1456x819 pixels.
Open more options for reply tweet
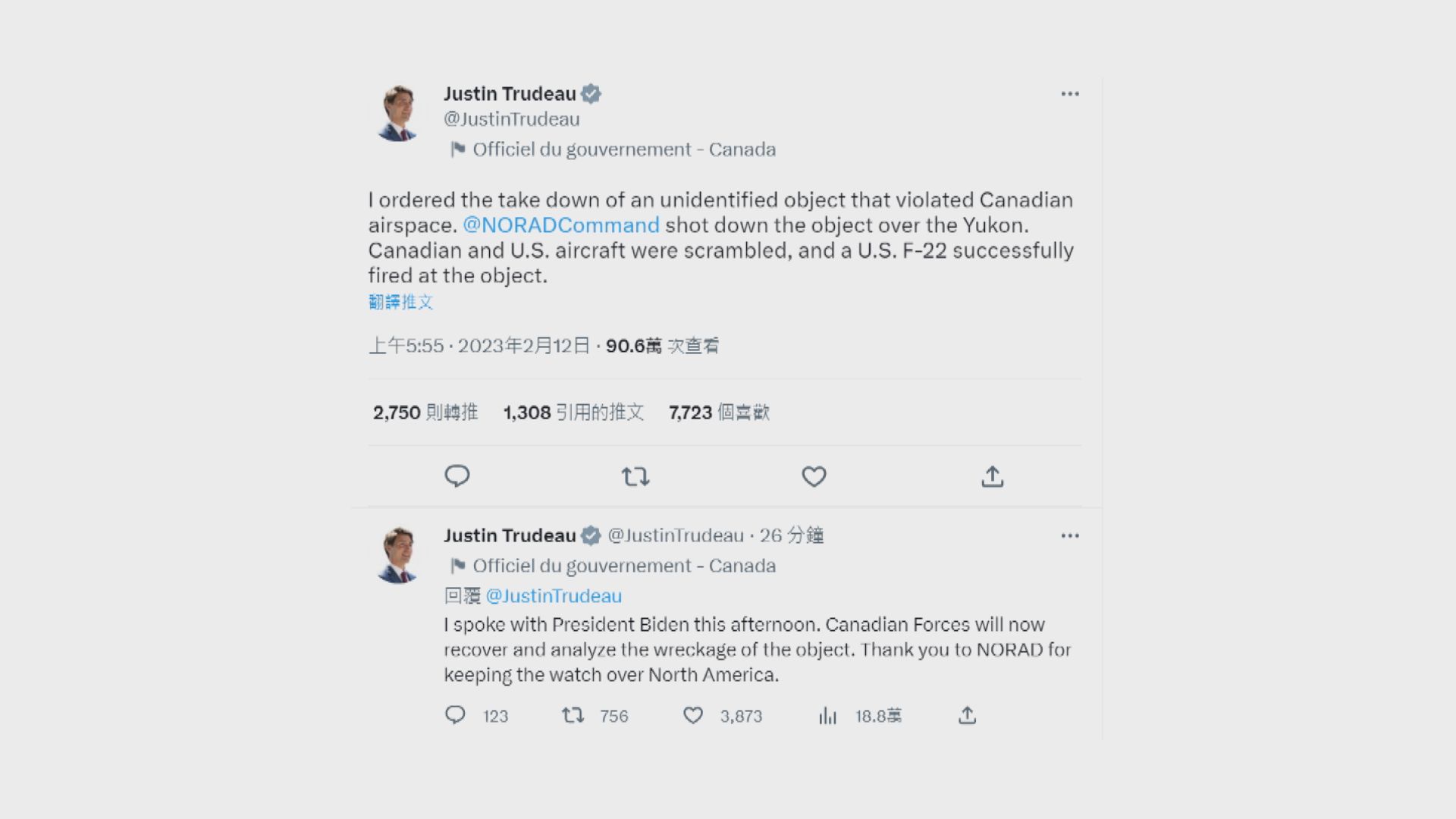point(1070,536)
